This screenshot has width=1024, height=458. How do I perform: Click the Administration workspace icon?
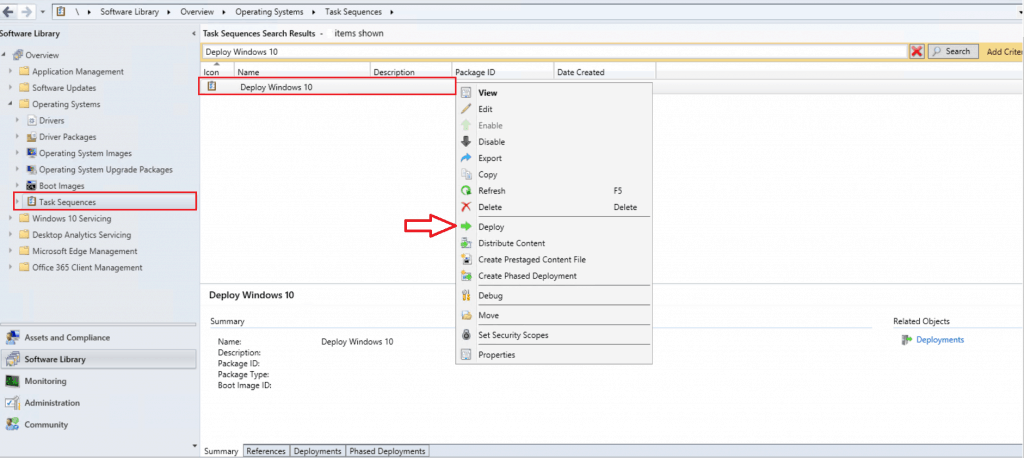12,403
